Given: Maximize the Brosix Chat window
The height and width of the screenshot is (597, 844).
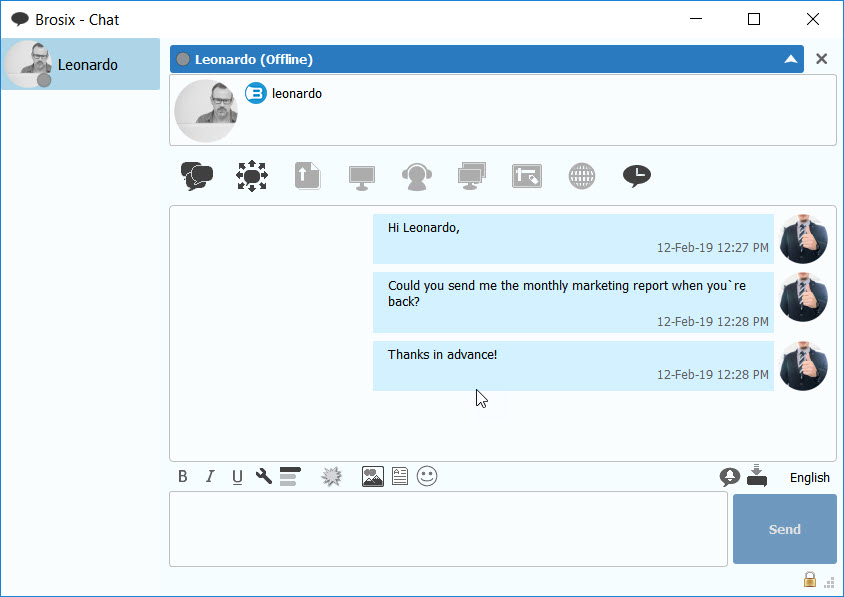Looking at the screenshot, I should [754, 19].
